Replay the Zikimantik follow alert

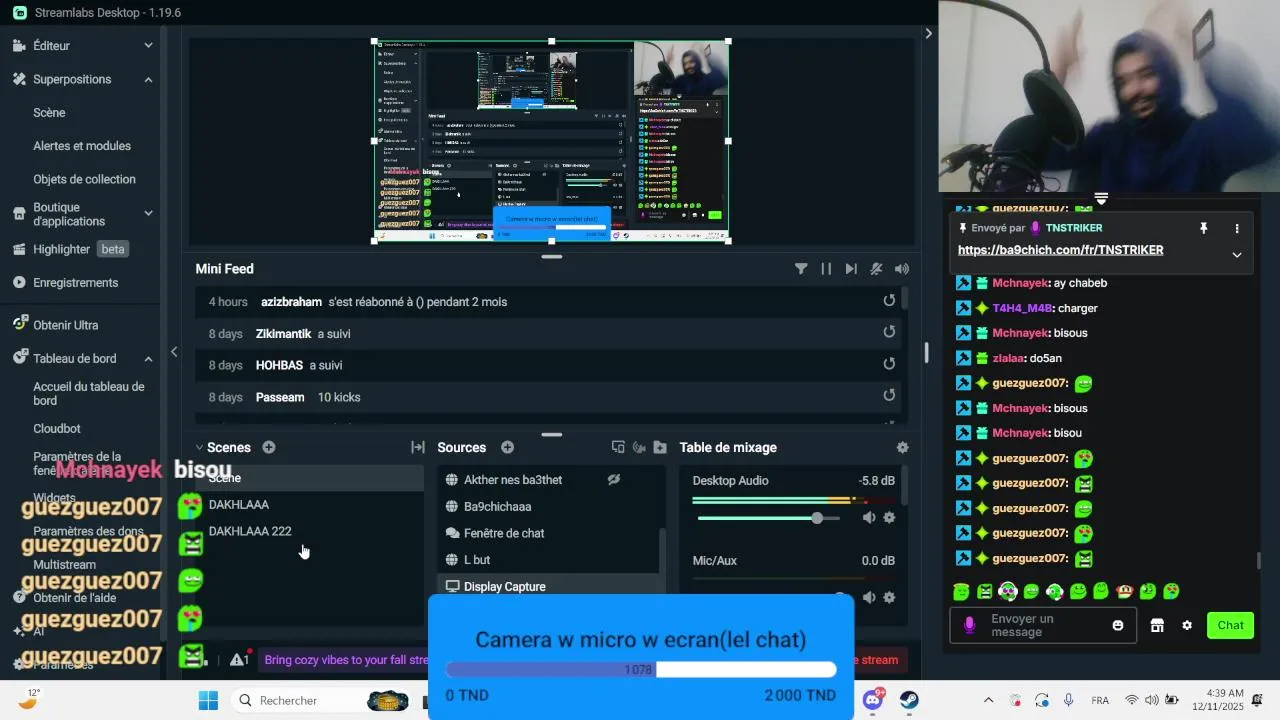click(x=889, y=333)
